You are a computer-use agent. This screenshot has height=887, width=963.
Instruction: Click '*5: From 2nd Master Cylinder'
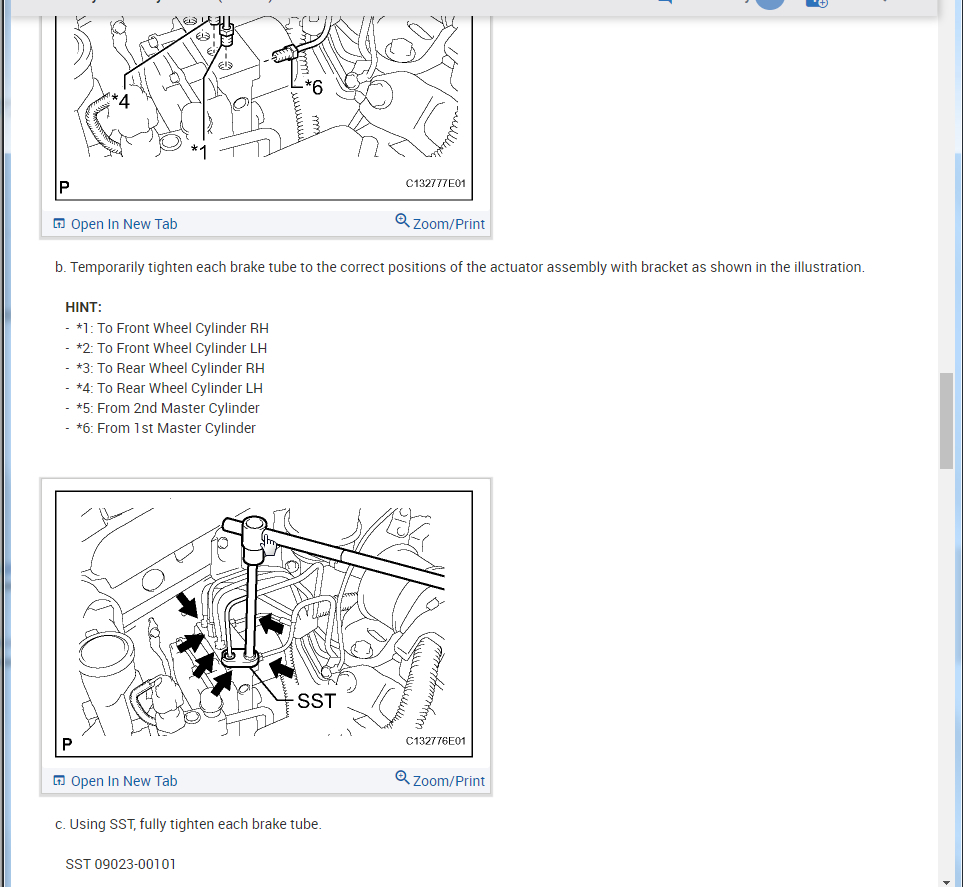(x=168, y=408)
